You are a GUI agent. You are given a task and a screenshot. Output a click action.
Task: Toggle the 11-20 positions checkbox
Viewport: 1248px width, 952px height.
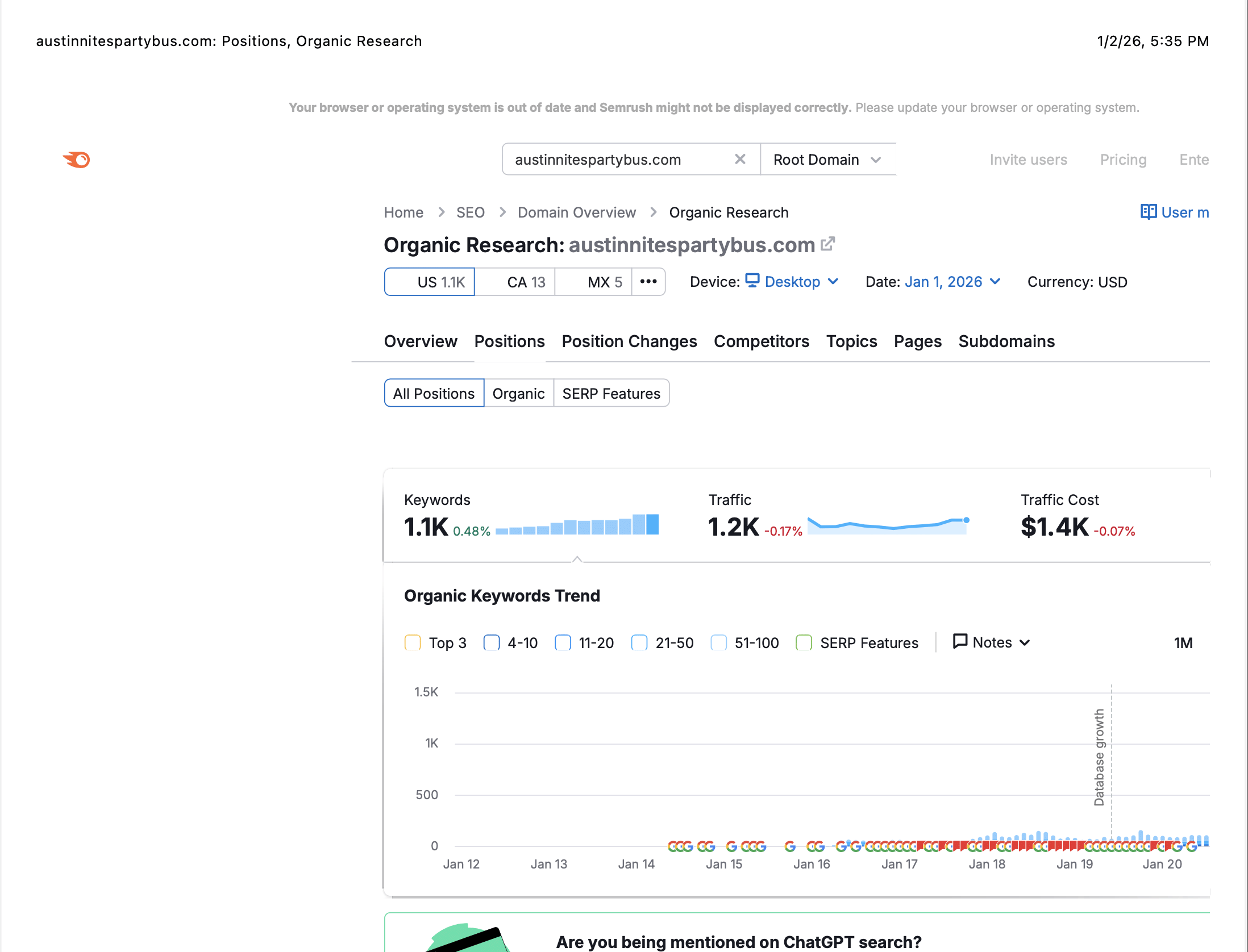click(563, 642)
